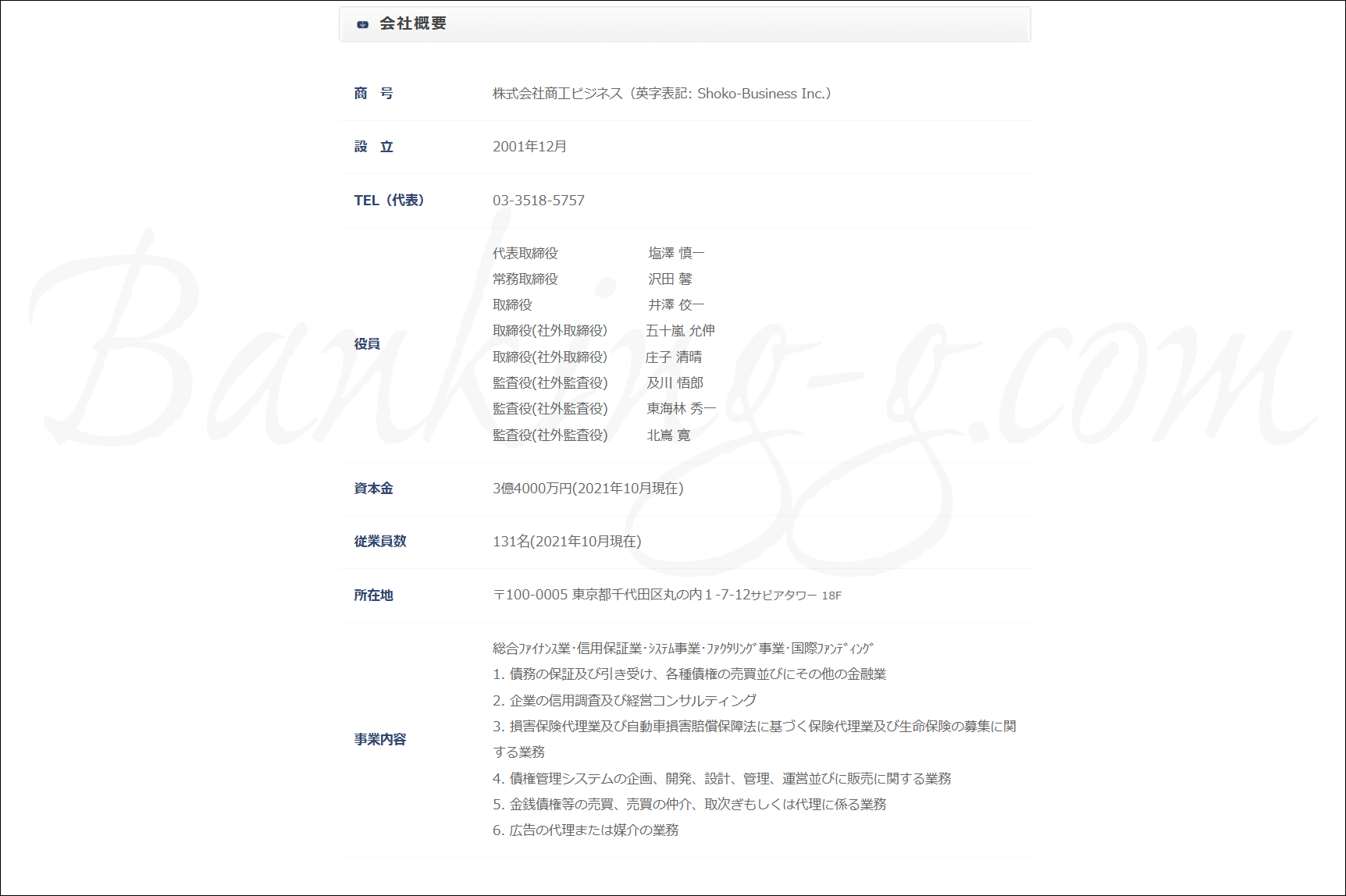1346x896 pixels.
Task: Select the 役員 row label
Action: (367, 344)
